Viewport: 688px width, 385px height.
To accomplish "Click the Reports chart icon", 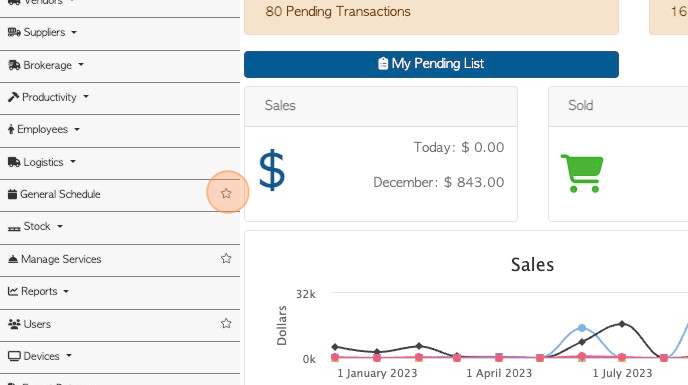I will click(x=13, y=291).
